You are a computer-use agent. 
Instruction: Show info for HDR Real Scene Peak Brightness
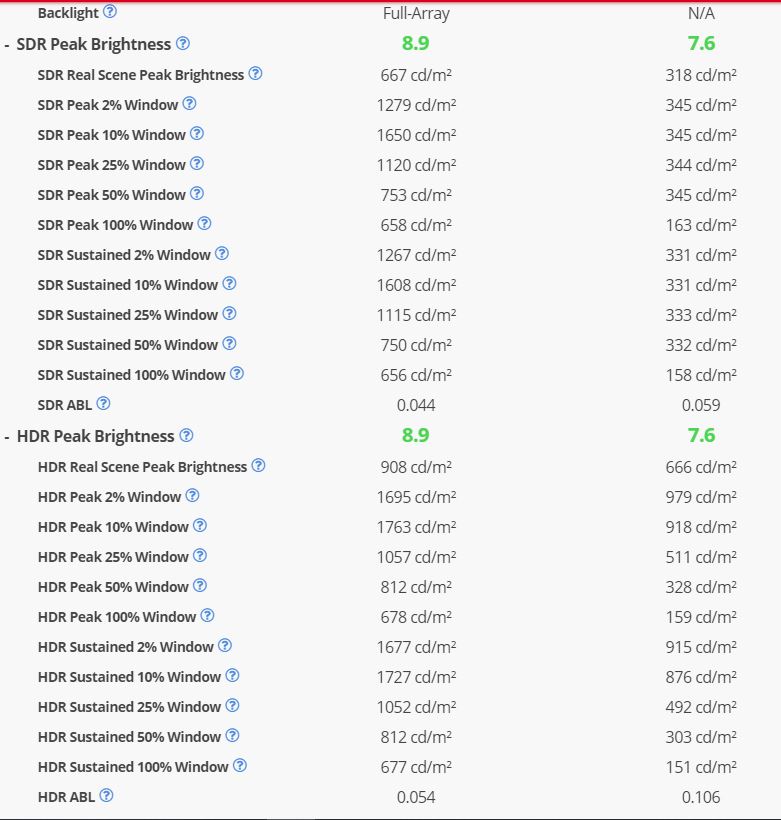point(259,466)
